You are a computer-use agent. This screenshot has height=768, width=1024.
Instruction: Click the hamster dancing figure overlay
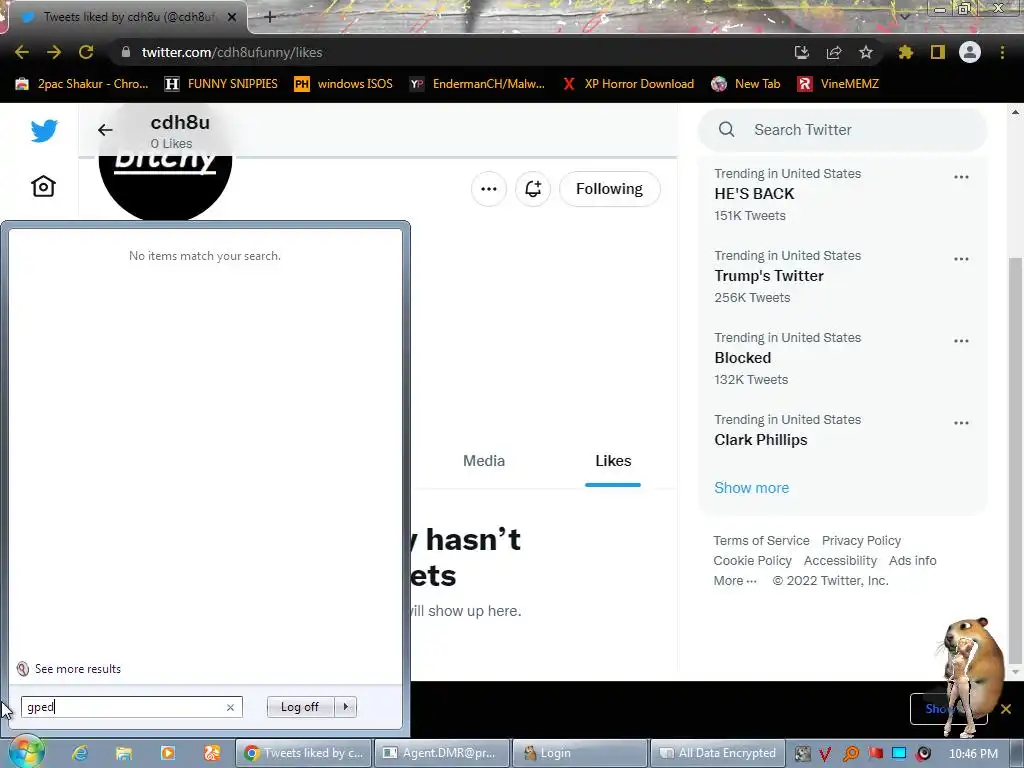971,676
